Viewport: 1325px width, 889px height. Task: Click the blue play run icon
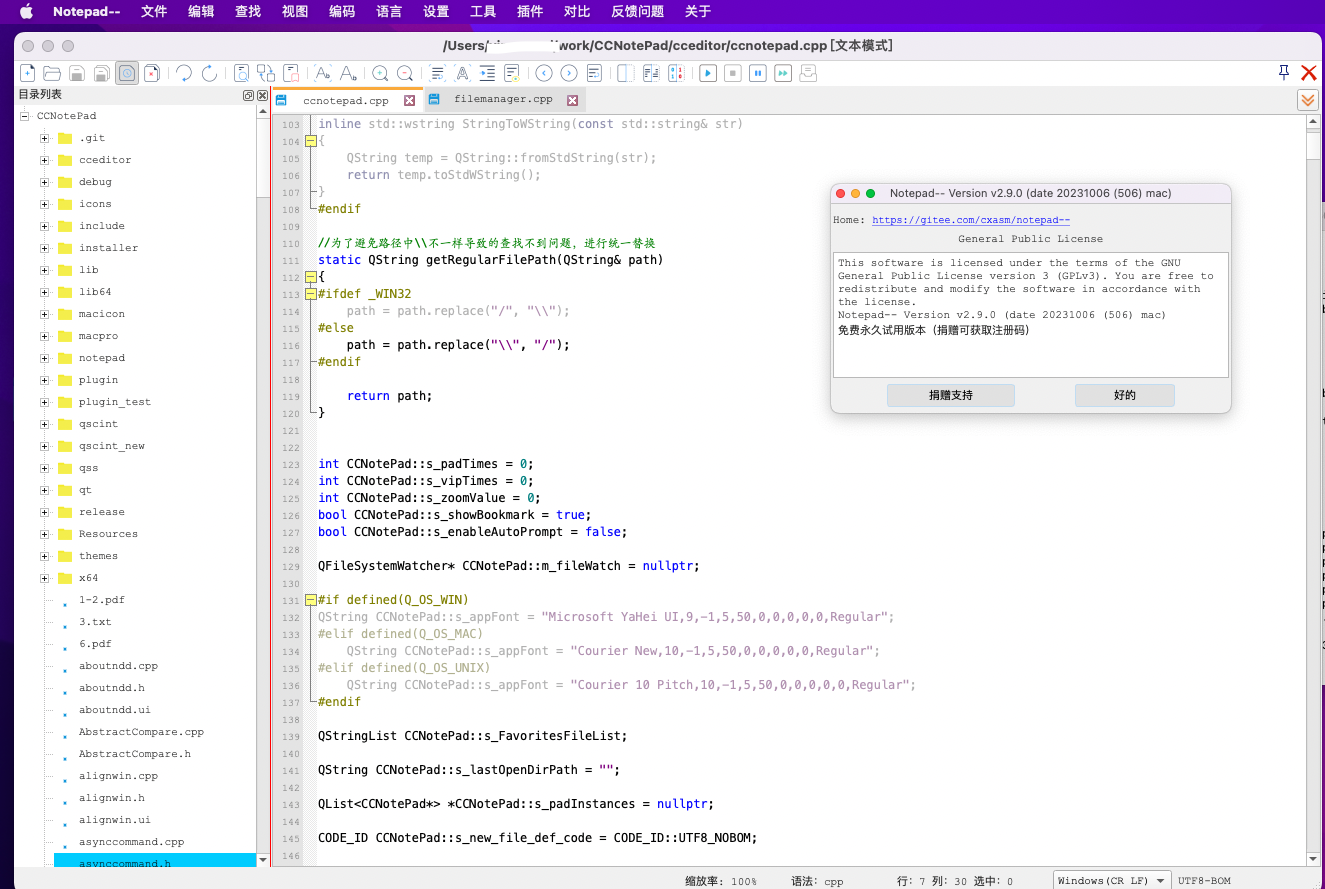click(x=708, y=73)
